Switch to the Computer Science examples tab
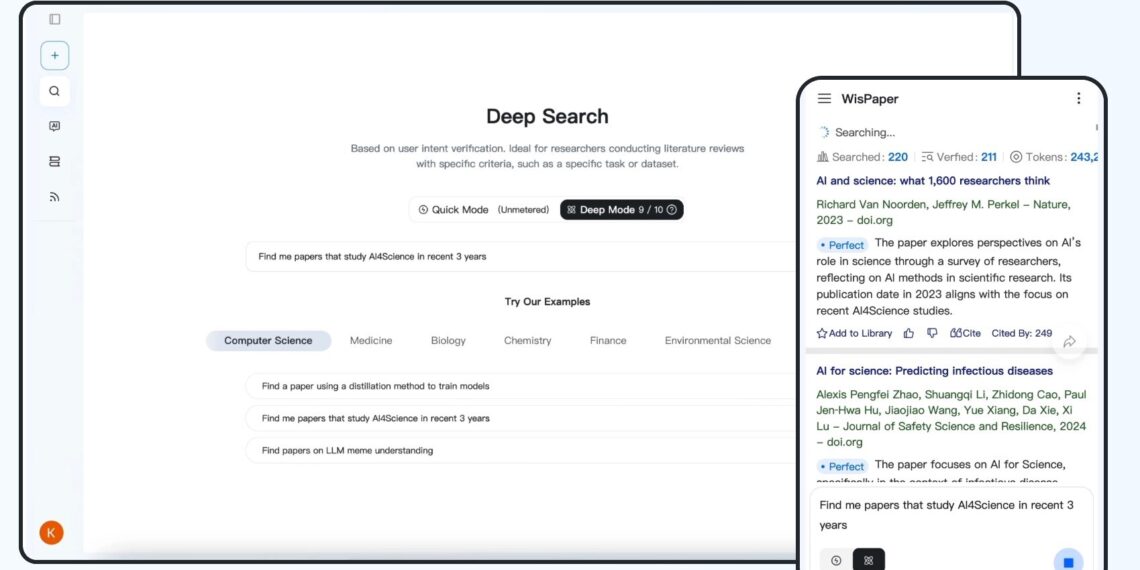The width and height of the screenshot is (1140, 570). [268, 340]
